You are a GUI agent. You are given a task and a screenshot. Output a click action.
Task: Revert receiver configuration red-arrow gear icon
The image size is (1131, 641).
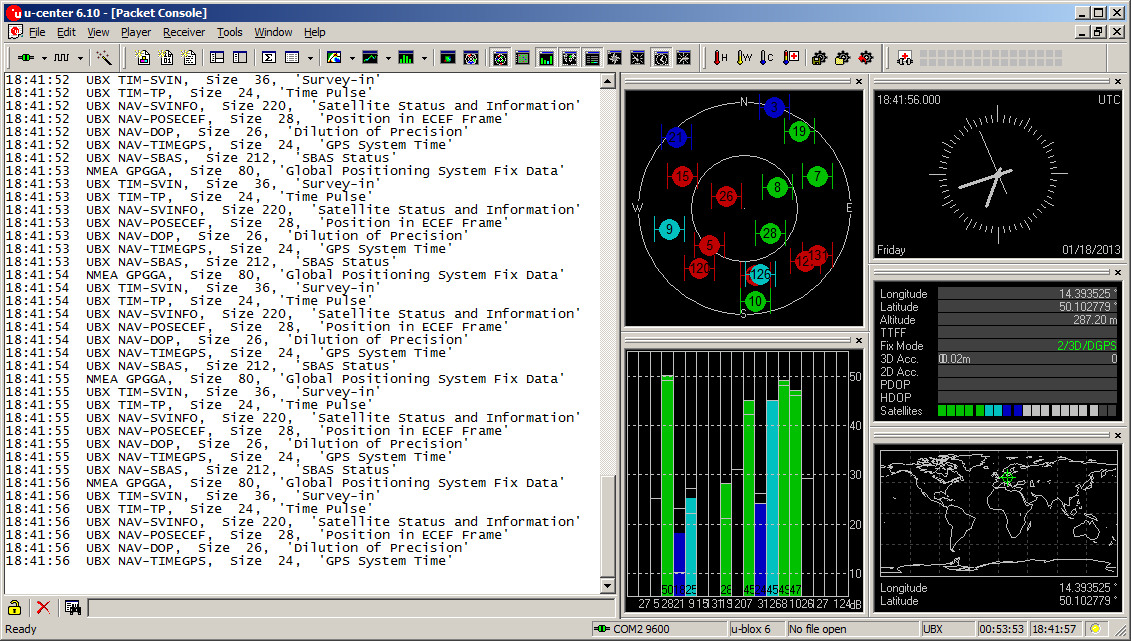[866, 58]
